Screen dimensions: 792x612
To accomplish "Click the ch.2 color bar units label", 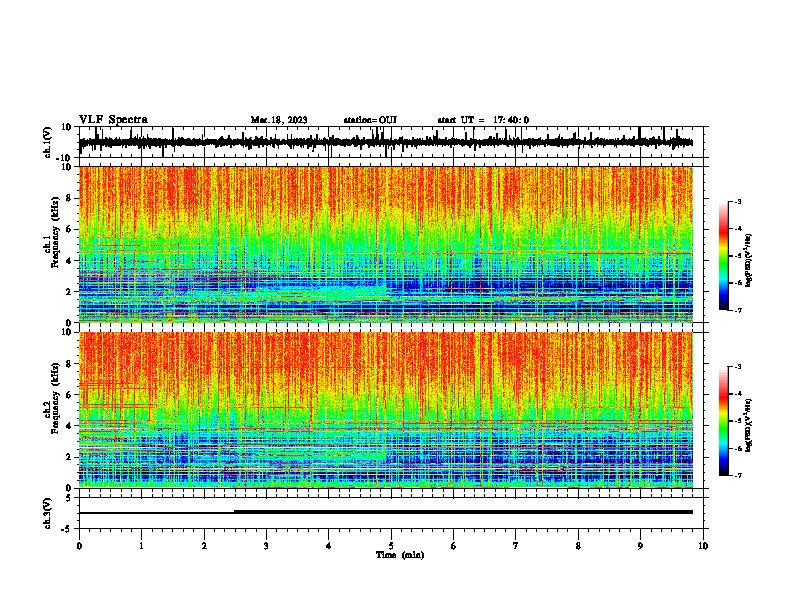I will coord(748,426).
